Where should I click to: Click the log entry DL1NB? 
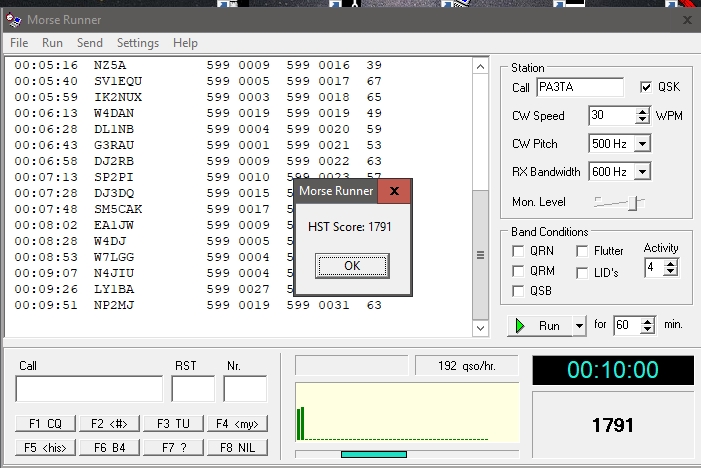pyautogui.click(x=198, y=129)
